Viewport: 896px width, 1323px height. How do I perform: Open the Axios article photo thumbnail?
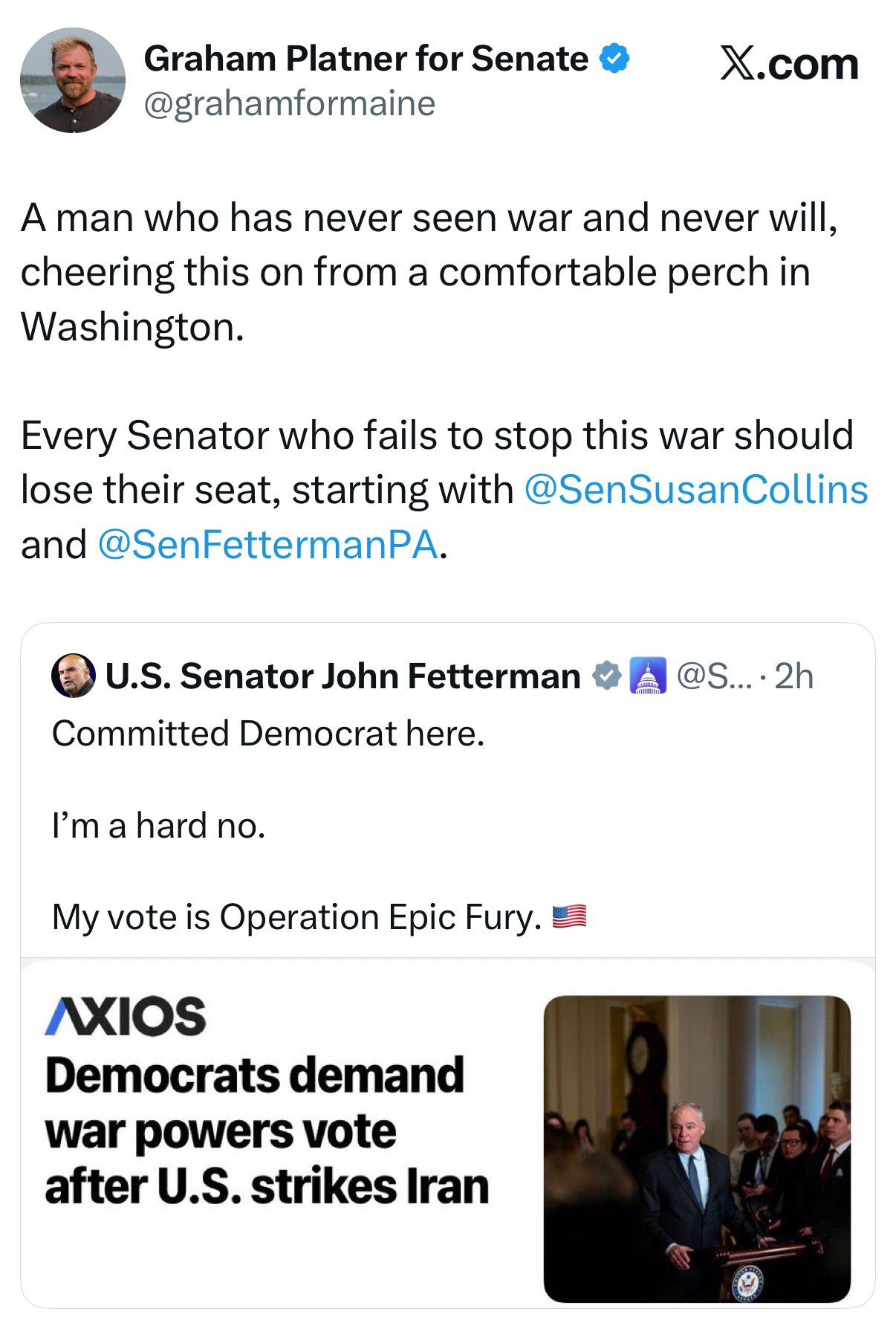click(x=697, y=1148)
